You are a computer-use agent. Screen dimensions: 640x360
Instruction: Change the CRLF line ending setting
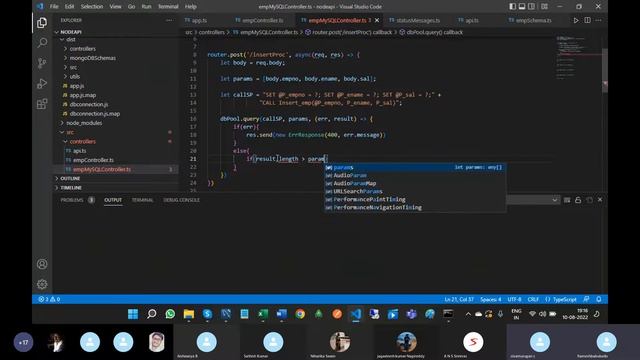[533, 299]
